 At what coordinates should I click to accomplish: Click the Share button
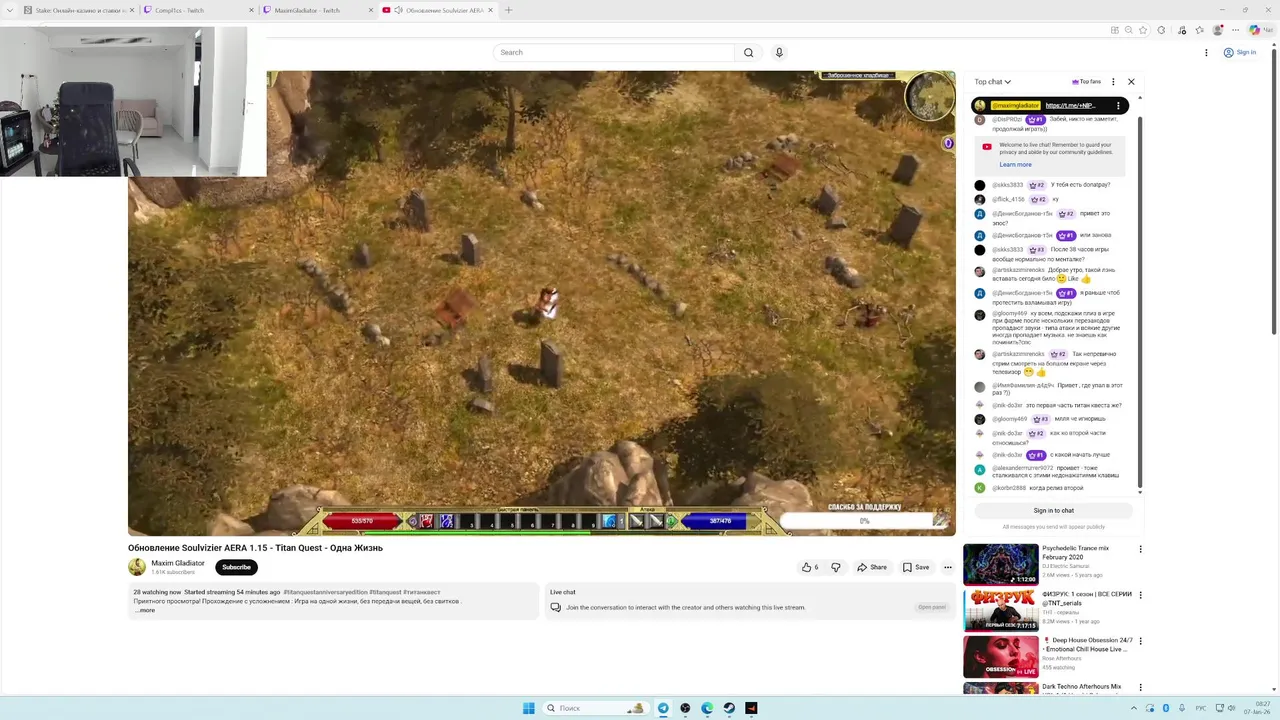(871, 567)
